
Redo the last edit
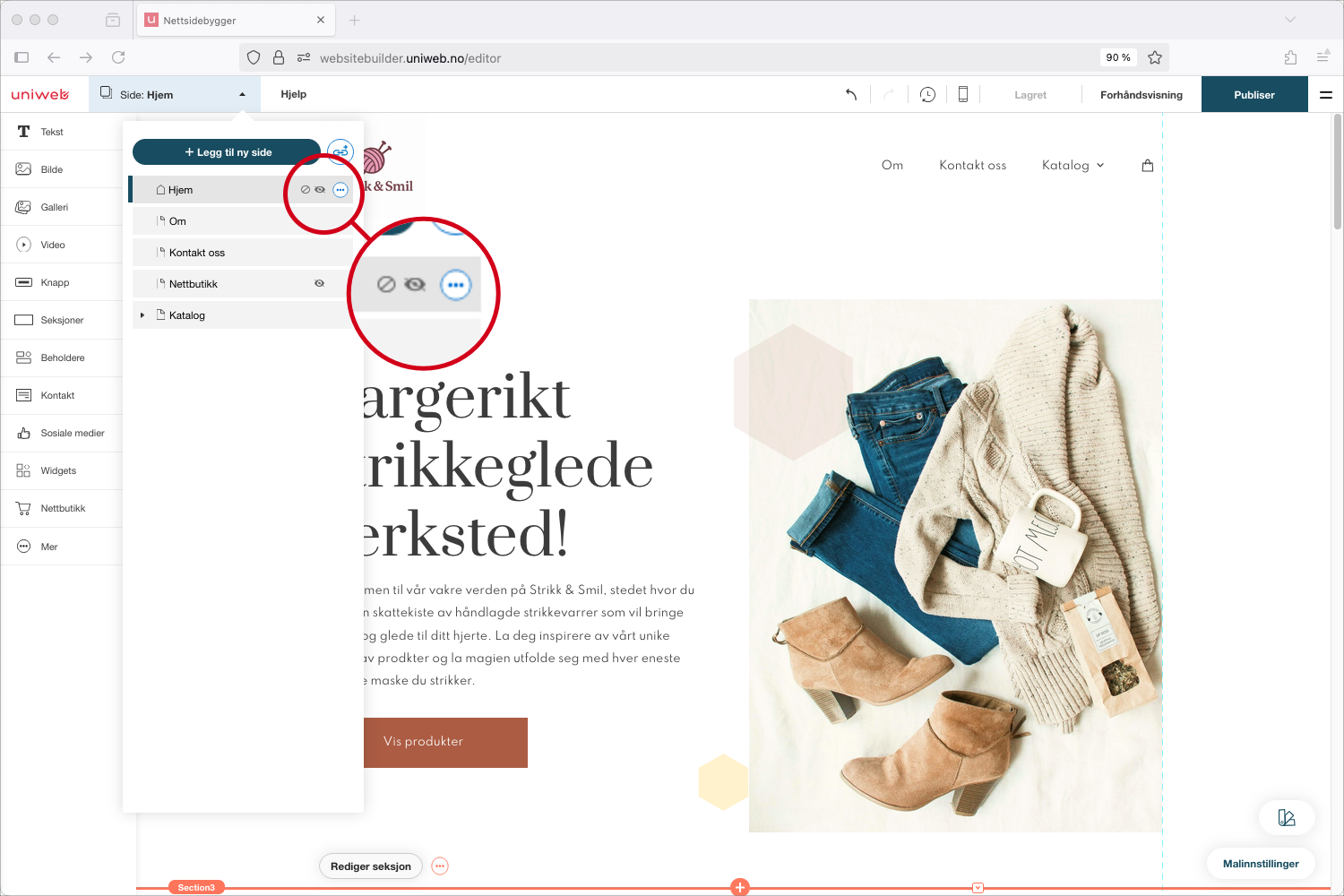[889, 94]
